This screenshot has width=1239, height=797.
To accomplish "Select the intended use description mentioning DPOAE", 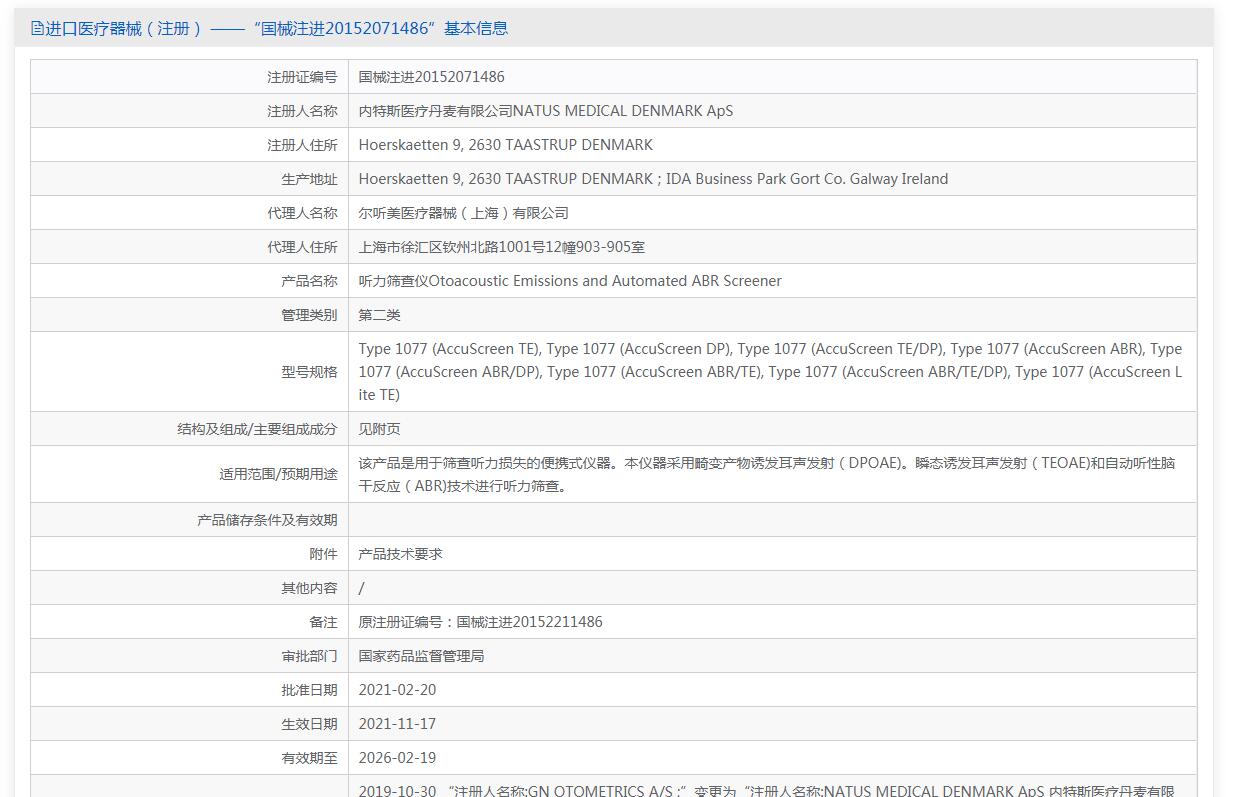I will coord(767,475).
